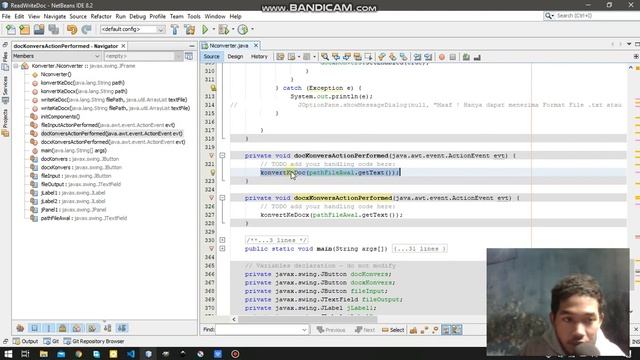Click the Open Project toolbar icon
Viewport: 640px width, 360px height.
click(x=39, y=29)
